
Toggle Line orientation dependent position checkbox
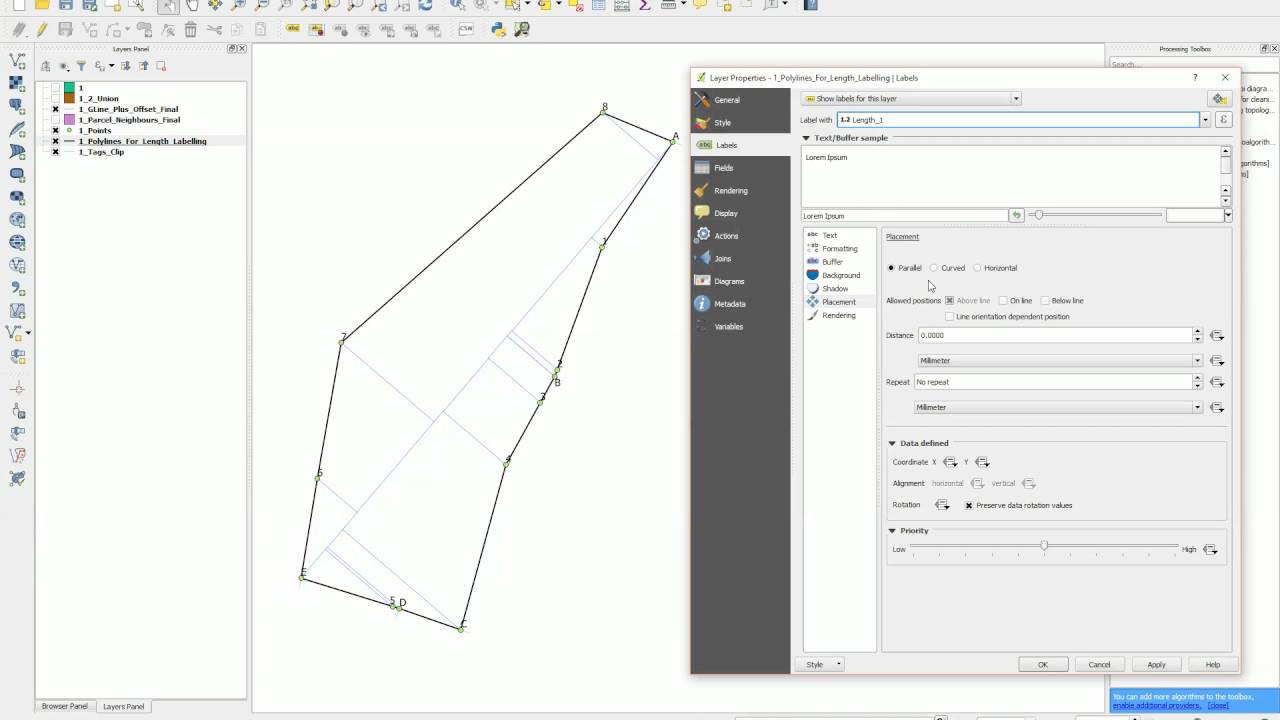(x=950, y=316)
